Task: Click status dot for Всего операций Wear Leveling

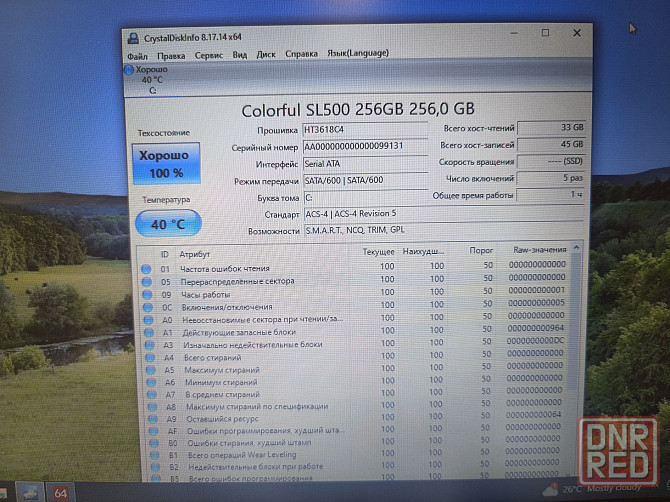Action: click(155, 455)
